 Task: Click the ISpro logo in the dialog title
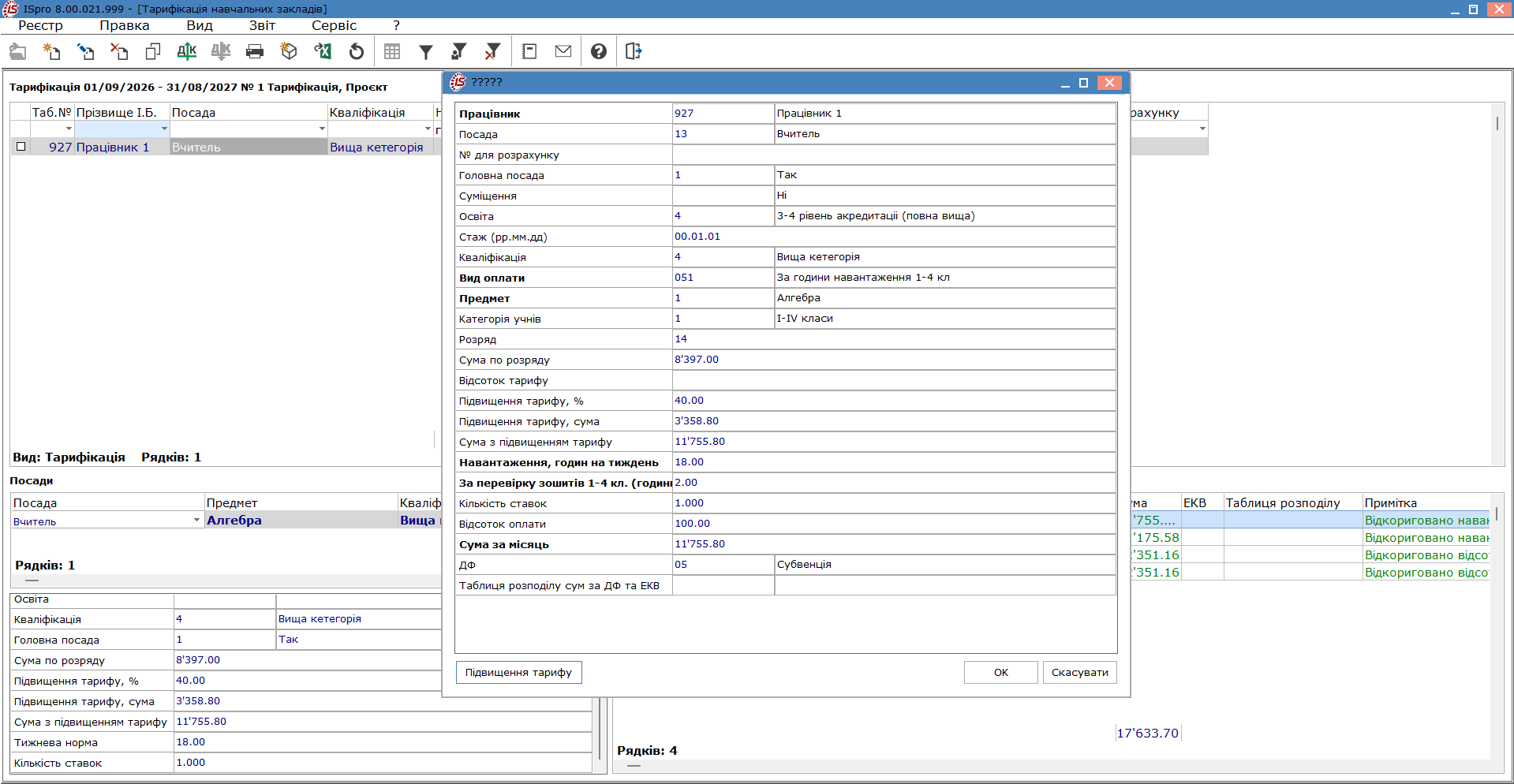pyautogui.click(x=458, y=82)
